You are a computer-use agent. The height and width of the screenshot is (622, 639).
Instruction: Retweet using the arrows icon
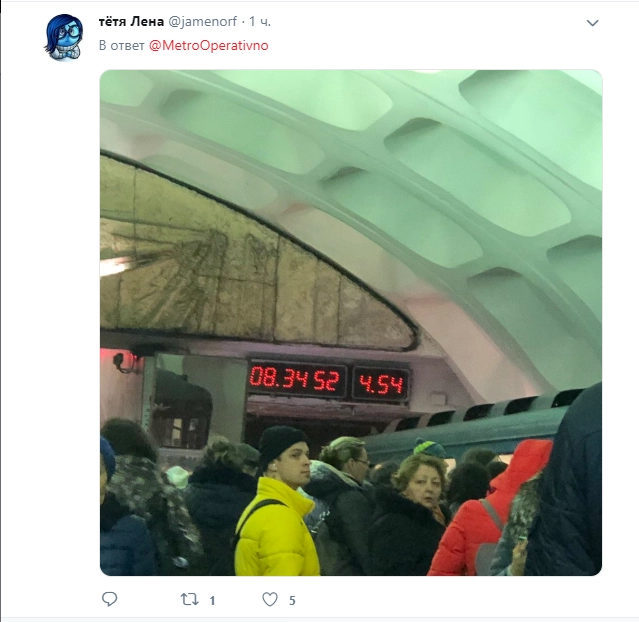(189, 599)
